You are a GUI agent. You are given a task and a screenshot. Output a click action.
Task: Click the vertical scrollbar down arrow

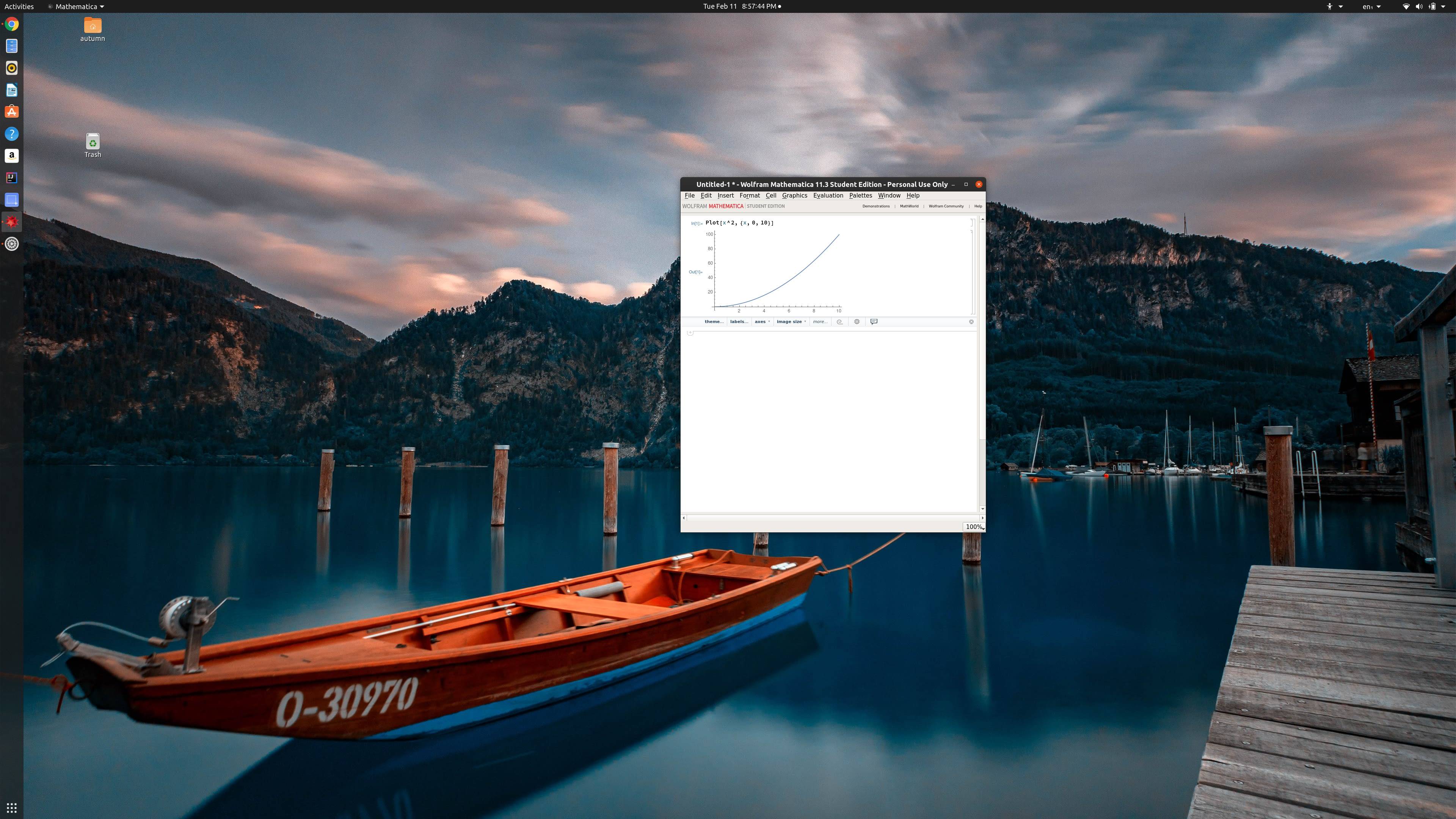(982, 509)
